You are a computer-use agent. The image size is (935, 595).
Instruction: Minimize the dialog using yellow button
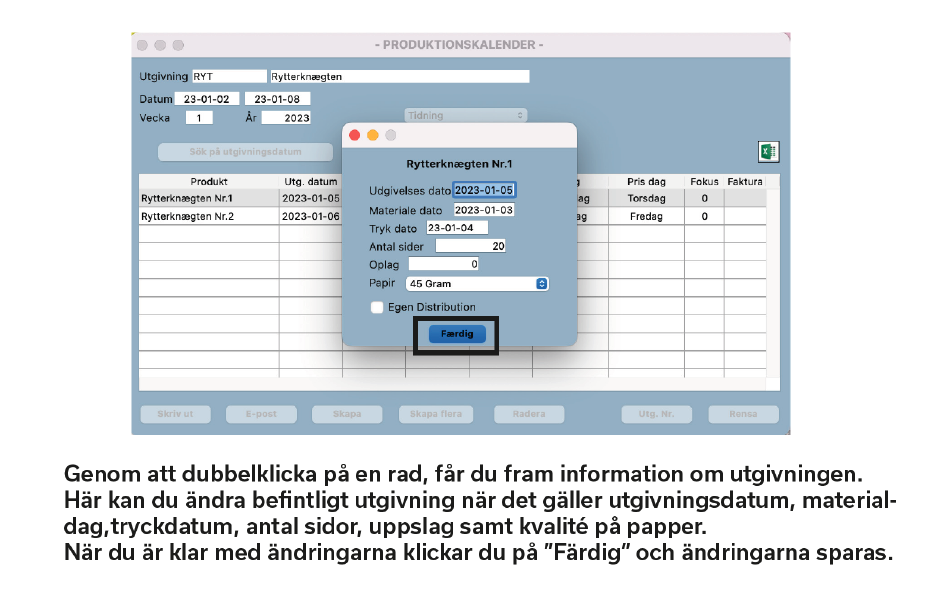pos(373,135)
